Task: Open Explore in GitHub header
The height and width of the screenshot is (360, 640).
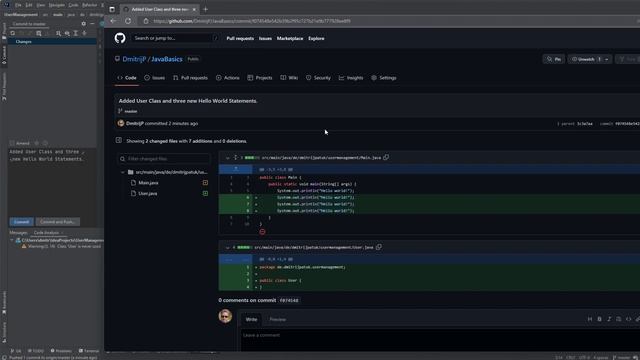Action: point(316,38)
